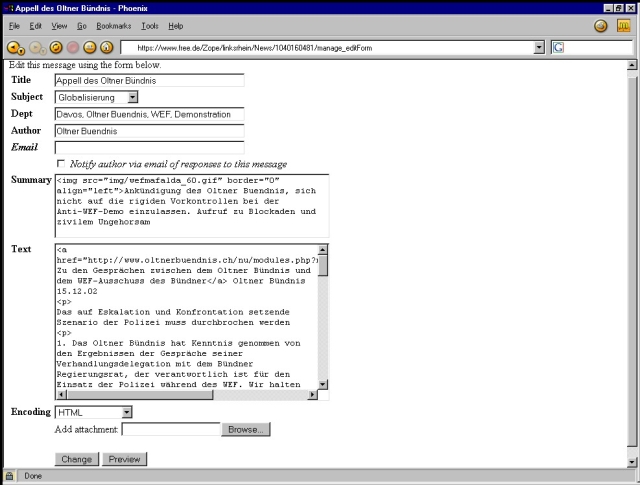This screenshot has width=640, height=485.
Task: Click the red Stop loading button
Action: [72, 47]
